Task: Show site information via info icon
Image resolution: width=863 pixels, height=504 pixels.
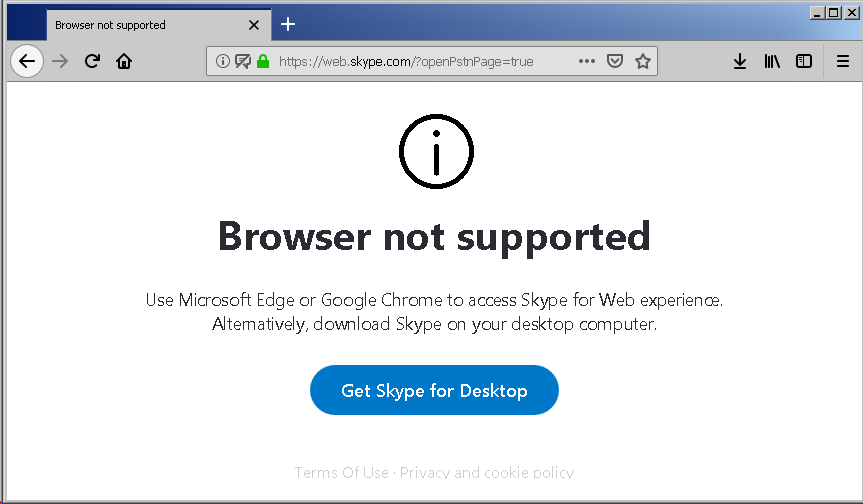Action: click(x=222, y=61)
